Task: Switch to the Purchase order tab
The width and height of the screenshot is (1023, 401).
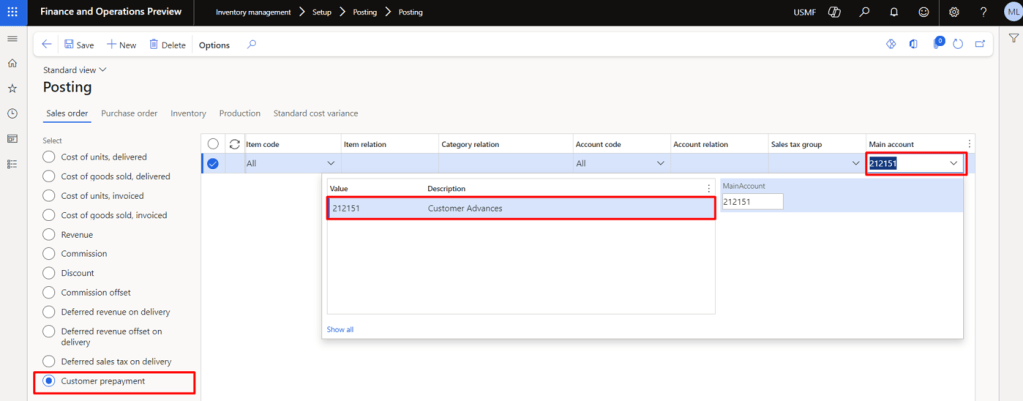Action: pyautogui.click(x=129, y=113)
